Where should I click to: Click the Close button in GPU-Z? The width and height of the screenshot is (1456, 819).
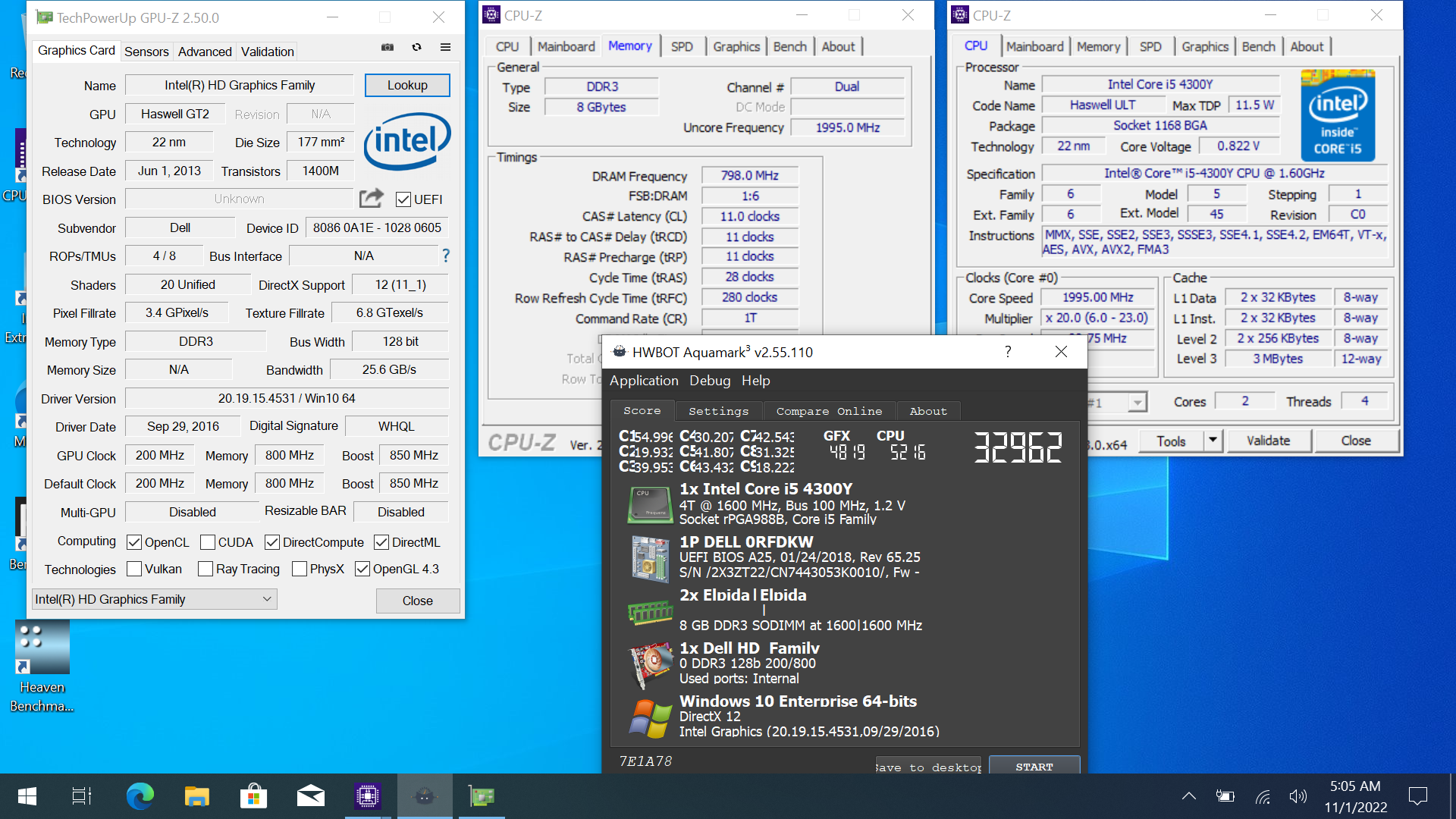pos(417,601)
